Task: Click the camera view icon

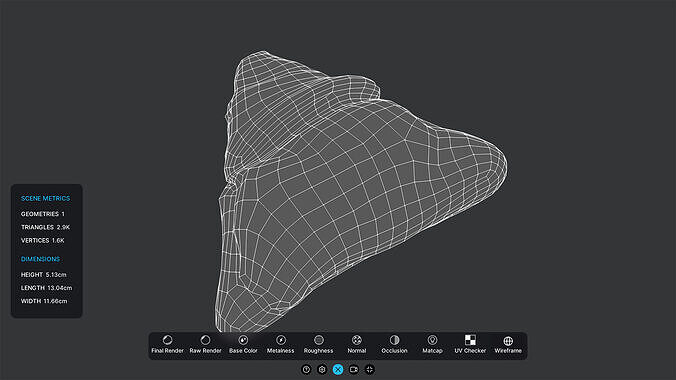Action: (354, 370)
